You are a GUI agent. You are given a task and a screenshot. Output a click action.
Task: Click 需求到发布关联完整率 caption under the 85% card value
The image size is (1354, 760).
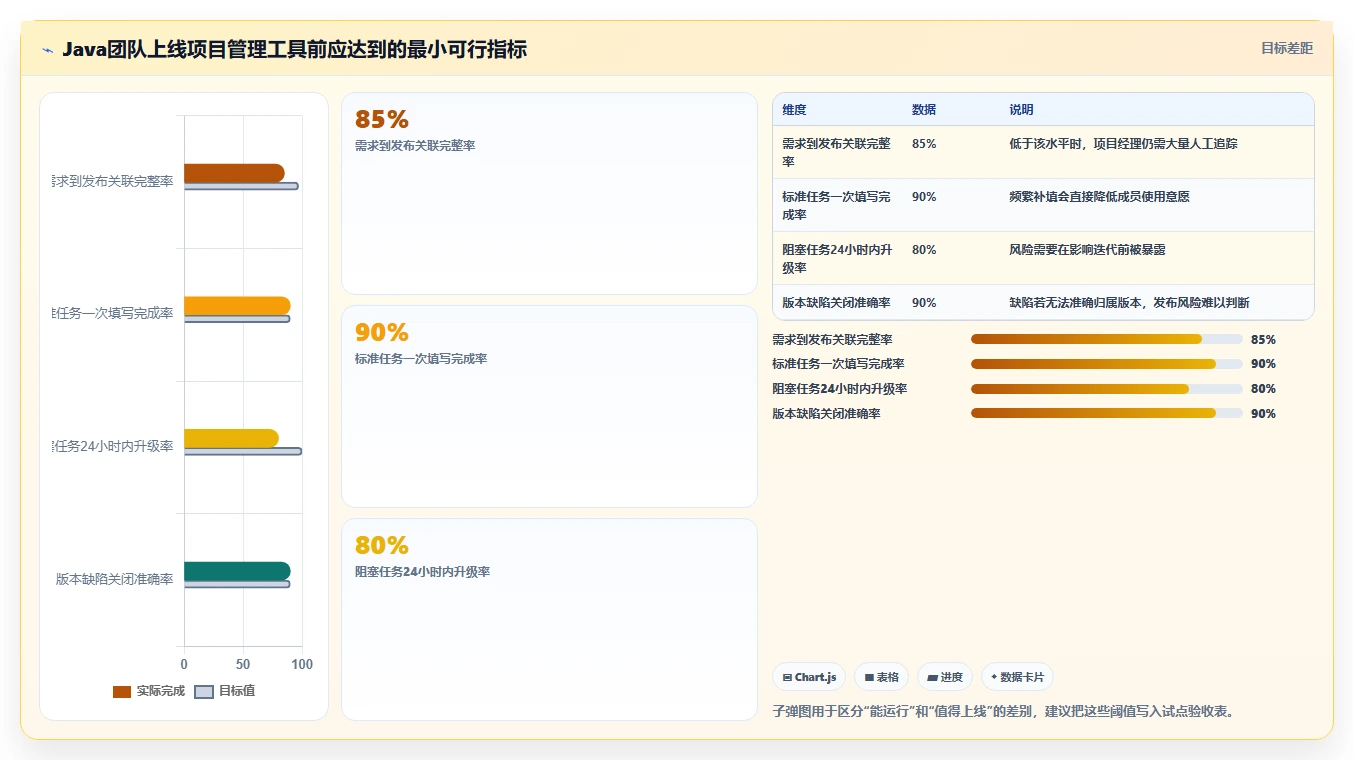[415, 146]
